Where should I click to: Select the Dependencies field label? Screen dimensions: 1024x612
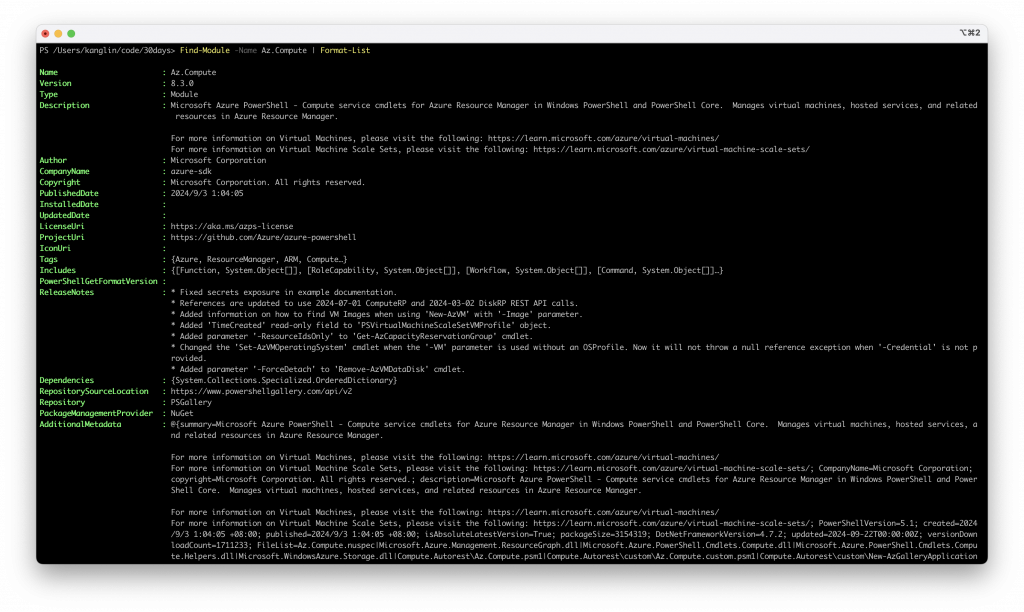click(67, 380)
